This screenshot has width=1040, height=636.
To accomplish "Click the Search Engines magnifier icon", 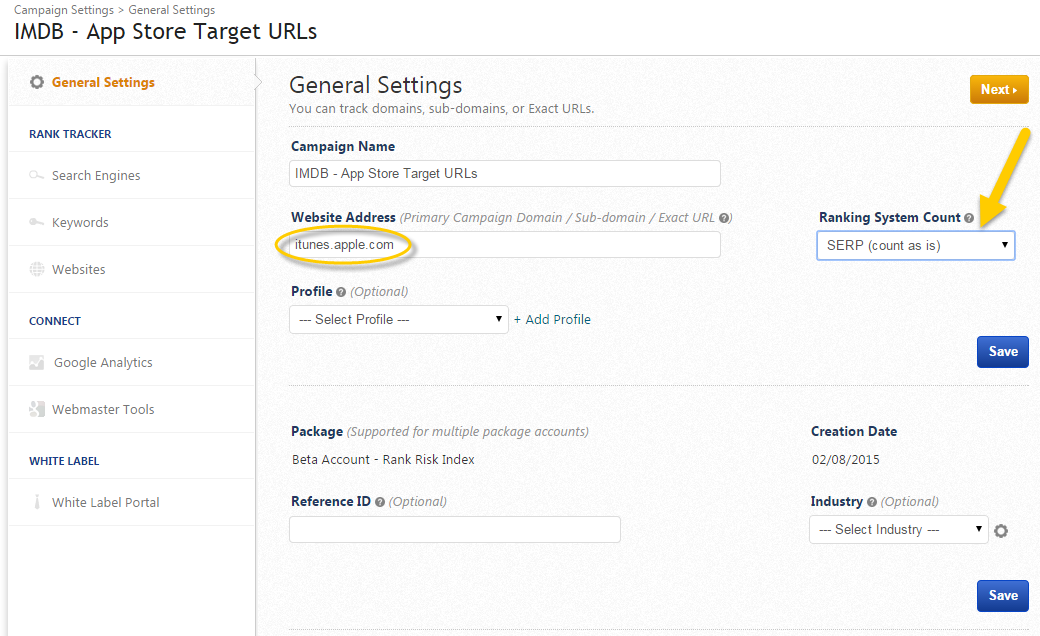I will [x=36, y=176].
